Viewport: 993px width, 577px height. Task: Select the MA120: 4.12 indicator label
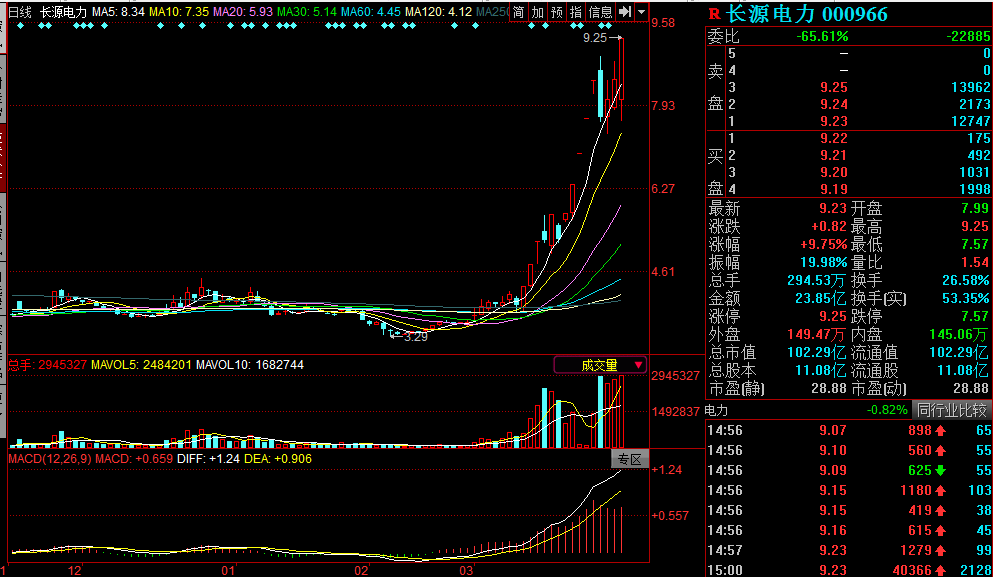(x=438, y=12)
